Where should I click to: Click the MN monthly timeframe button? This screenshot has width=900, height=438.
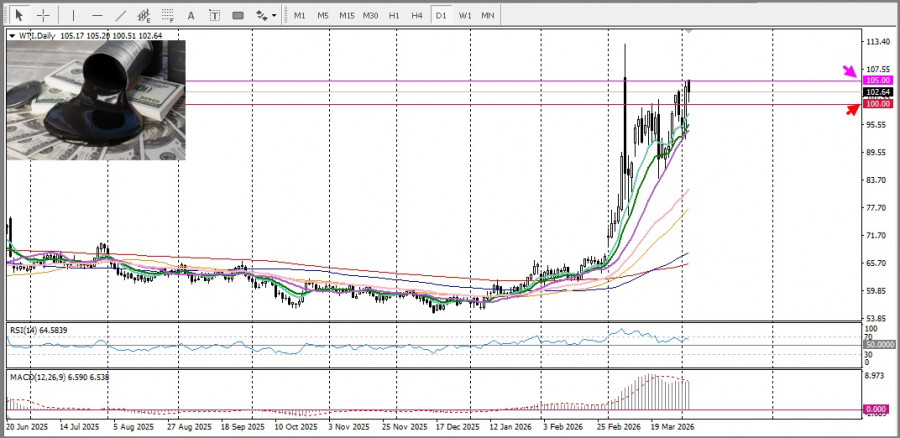[487, 15]
